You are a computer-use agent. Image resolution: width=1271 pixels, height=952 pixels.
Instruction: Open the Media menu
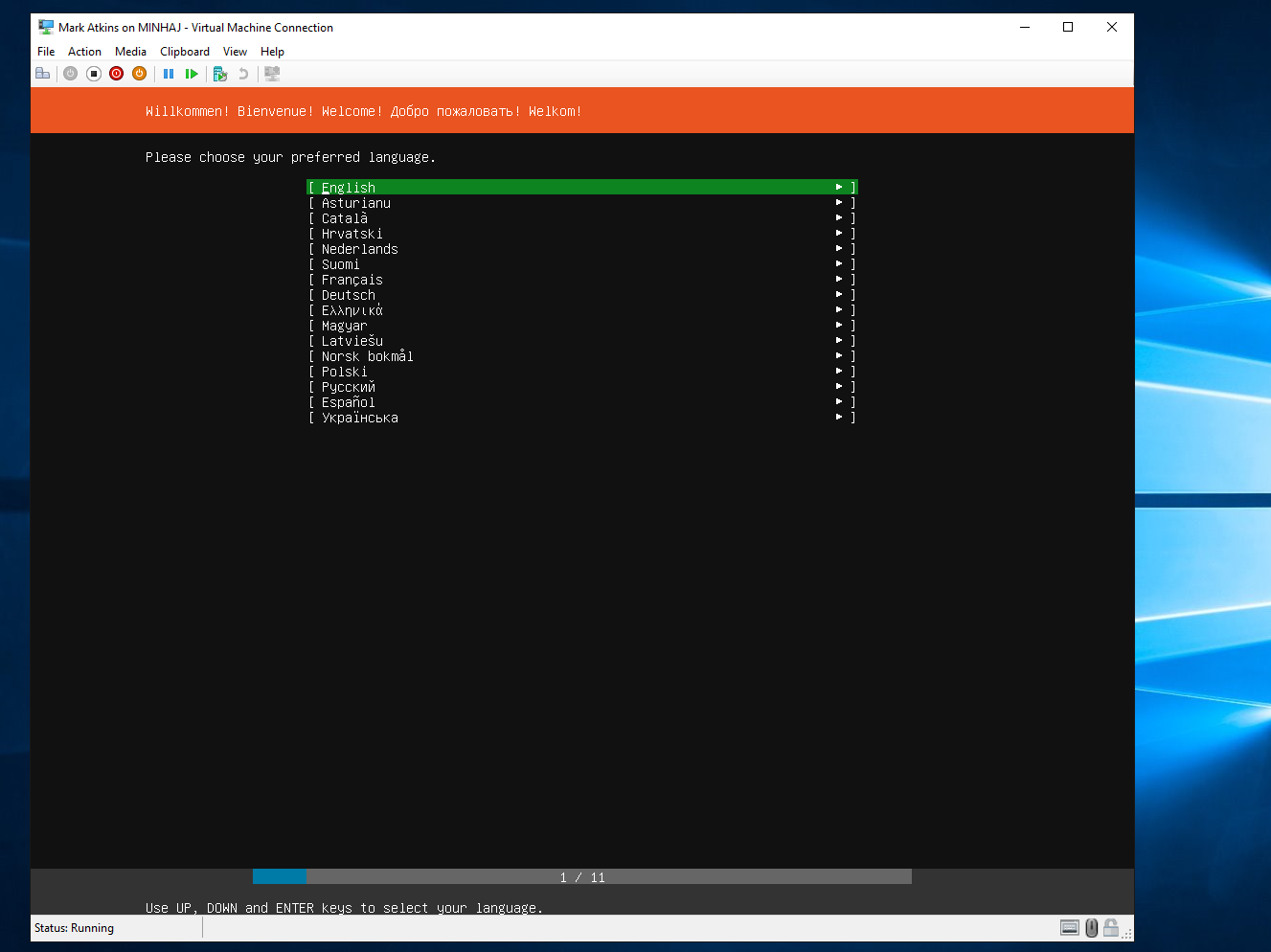click(x=130, y=52)
